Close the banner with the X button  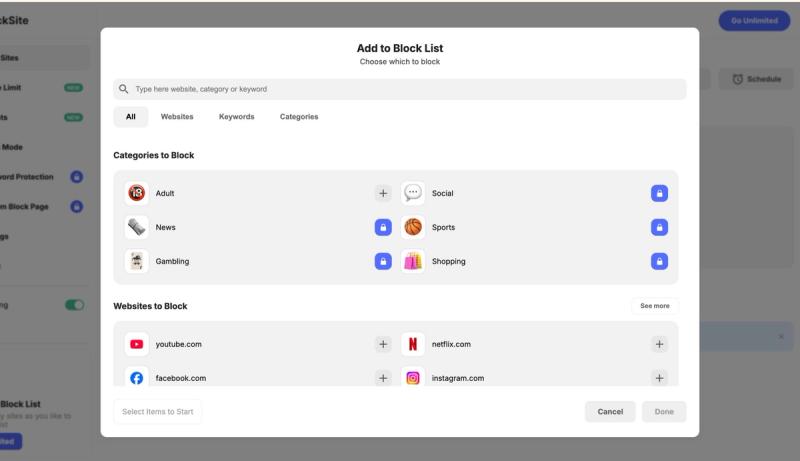[781, 337]
